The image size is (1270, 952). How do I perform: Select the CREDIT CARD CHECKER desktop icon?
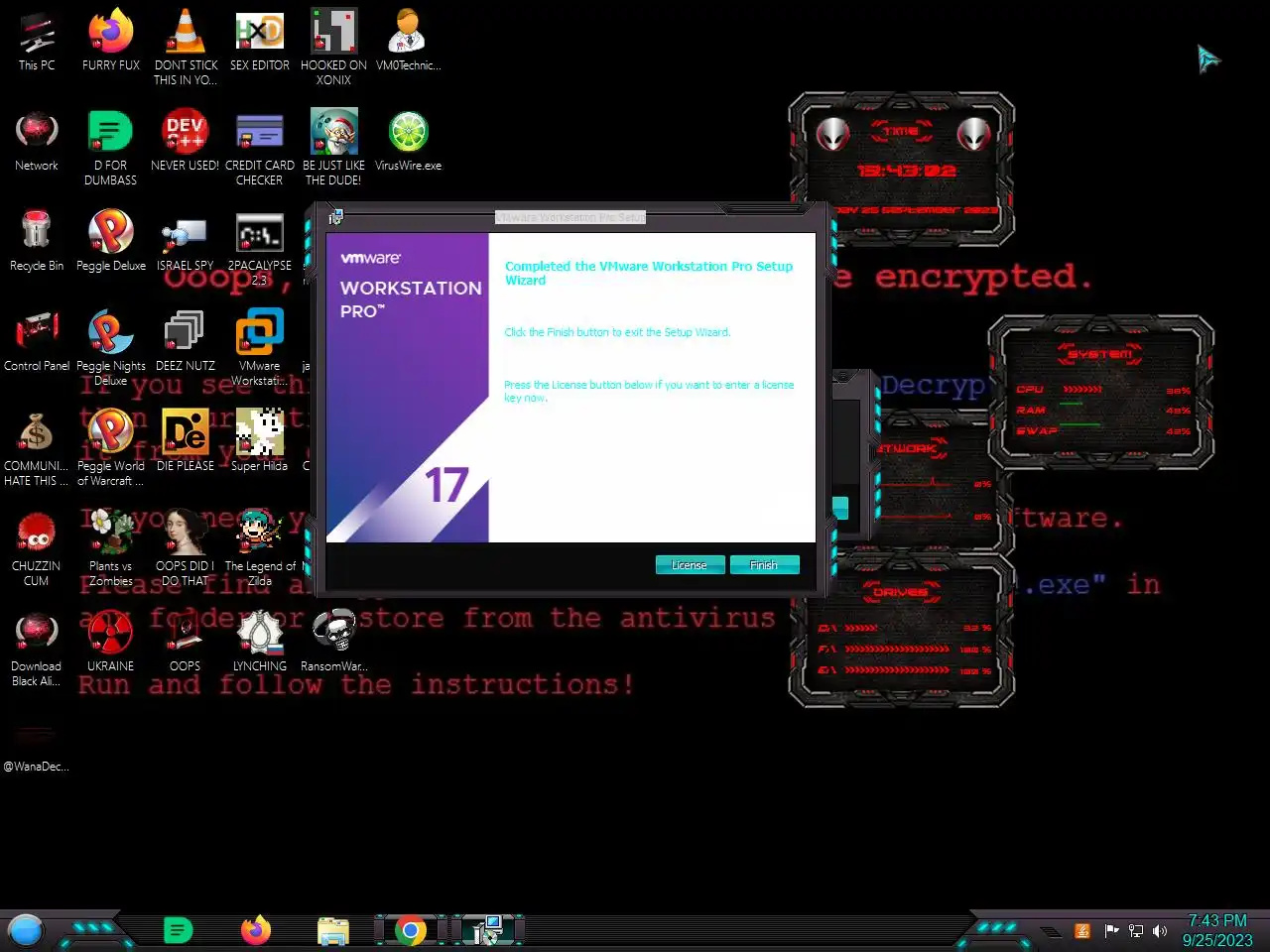tap(260, 148)
